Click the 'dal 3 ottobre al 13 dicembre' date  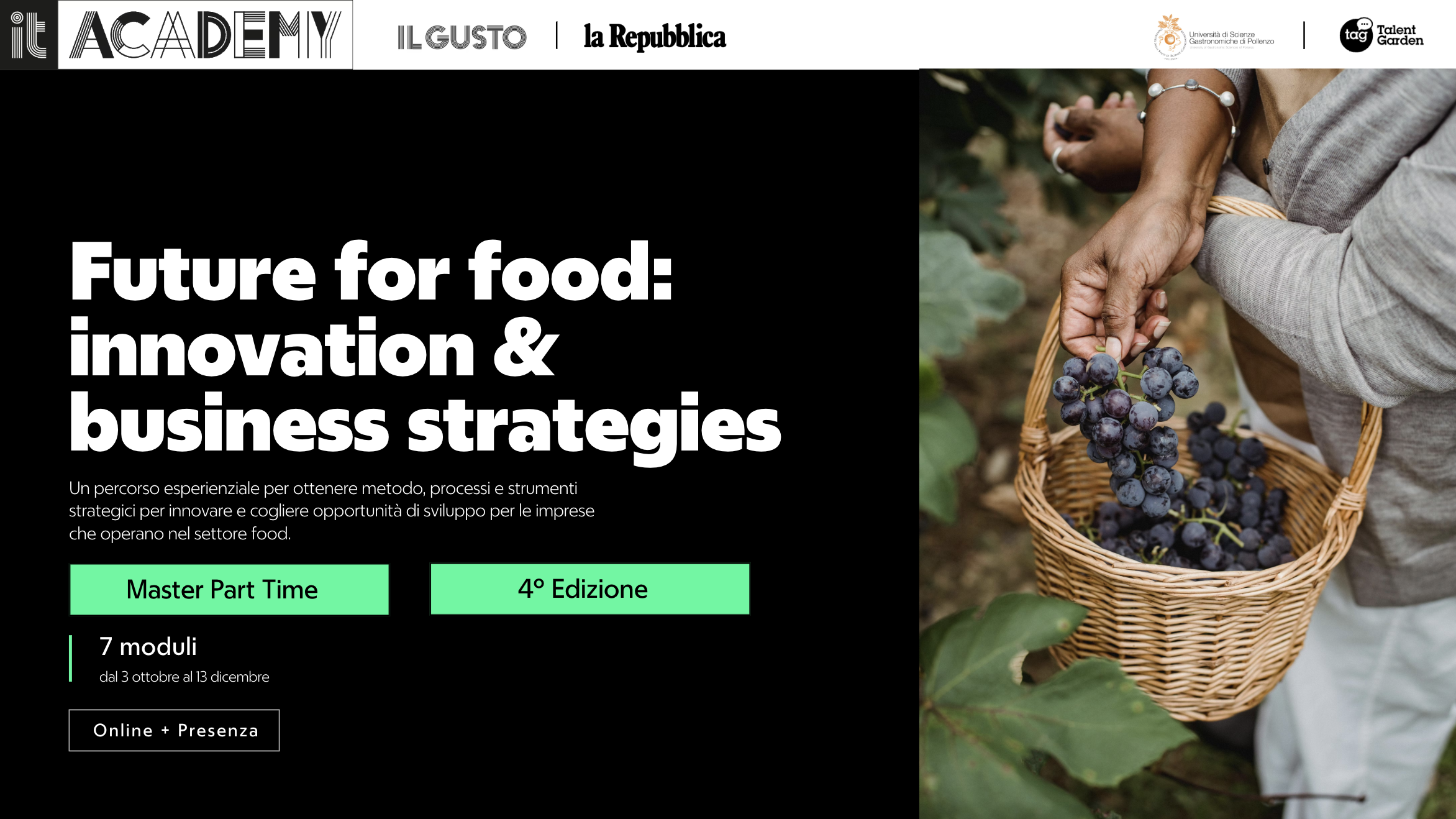(x=184, y=677)
